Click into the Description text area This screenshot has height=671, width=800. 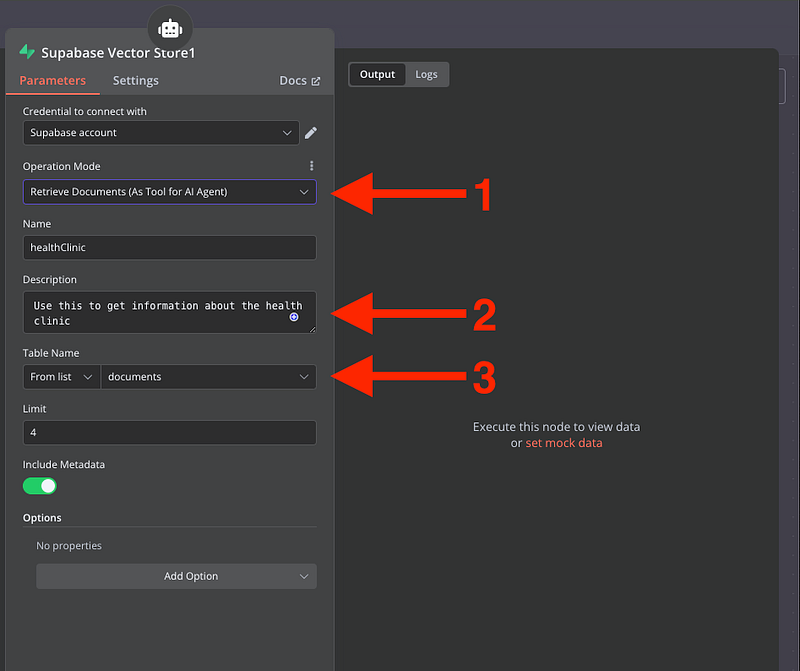tap(160, 312)
